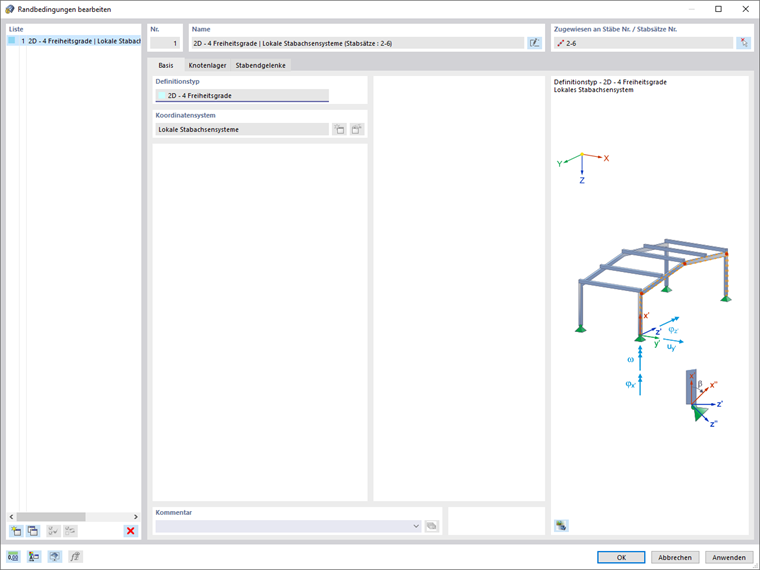
Task: Click the list scroll left arrow
Action: 12,517
